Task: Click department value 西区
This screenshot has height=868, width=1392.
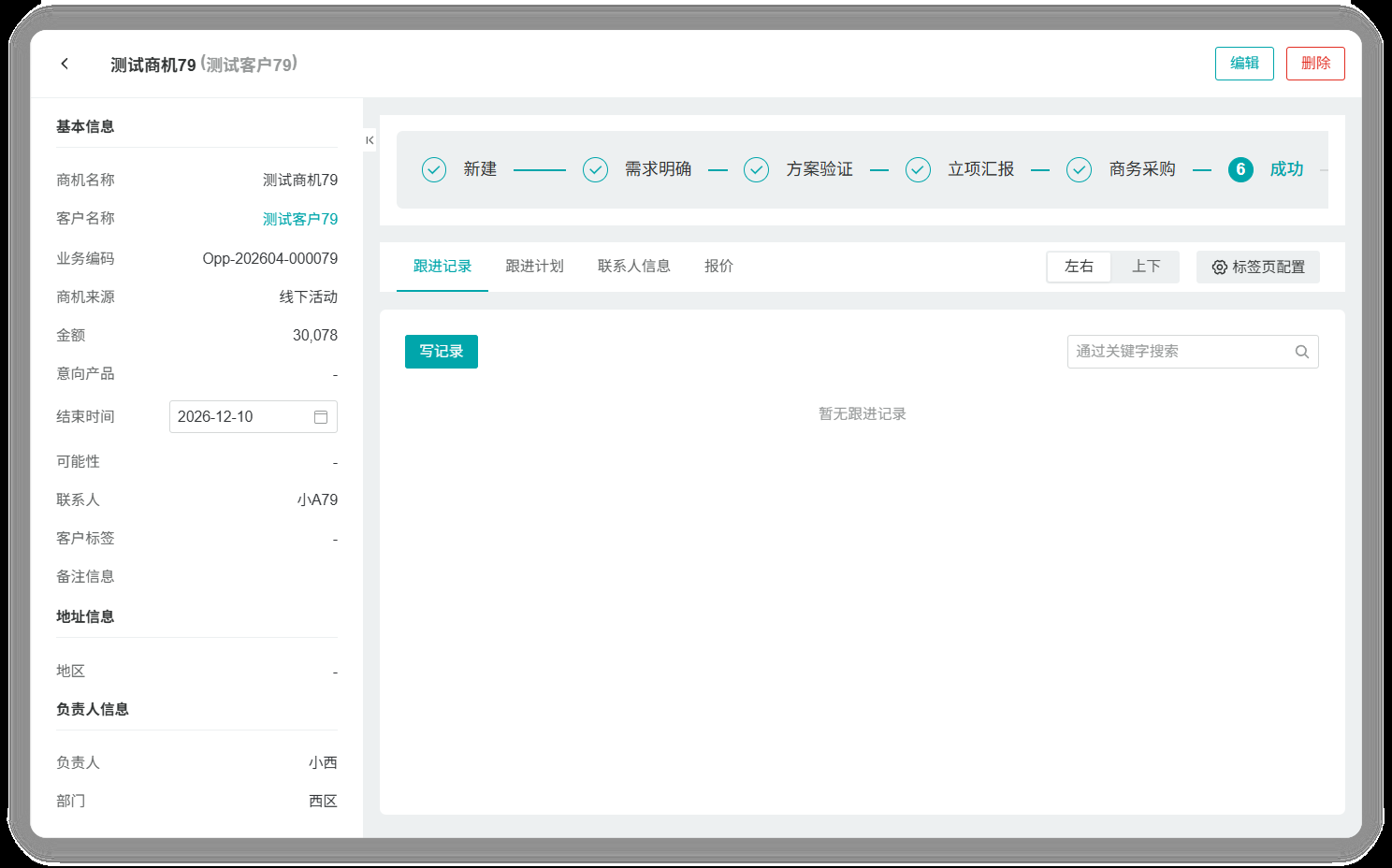Action: pos(323,801)
